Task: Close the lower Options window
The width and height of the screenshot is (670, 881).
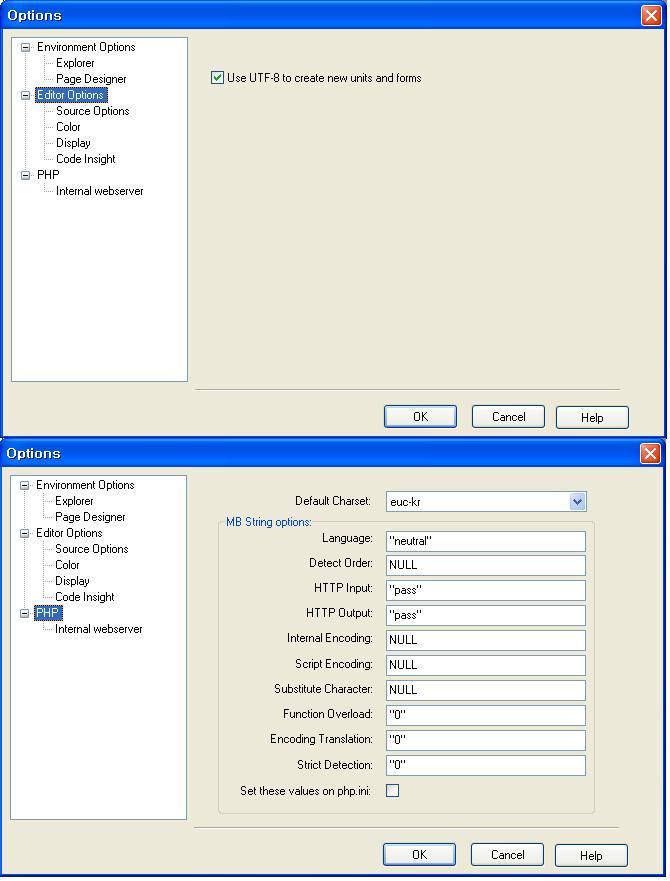Action: click(650, 453)
